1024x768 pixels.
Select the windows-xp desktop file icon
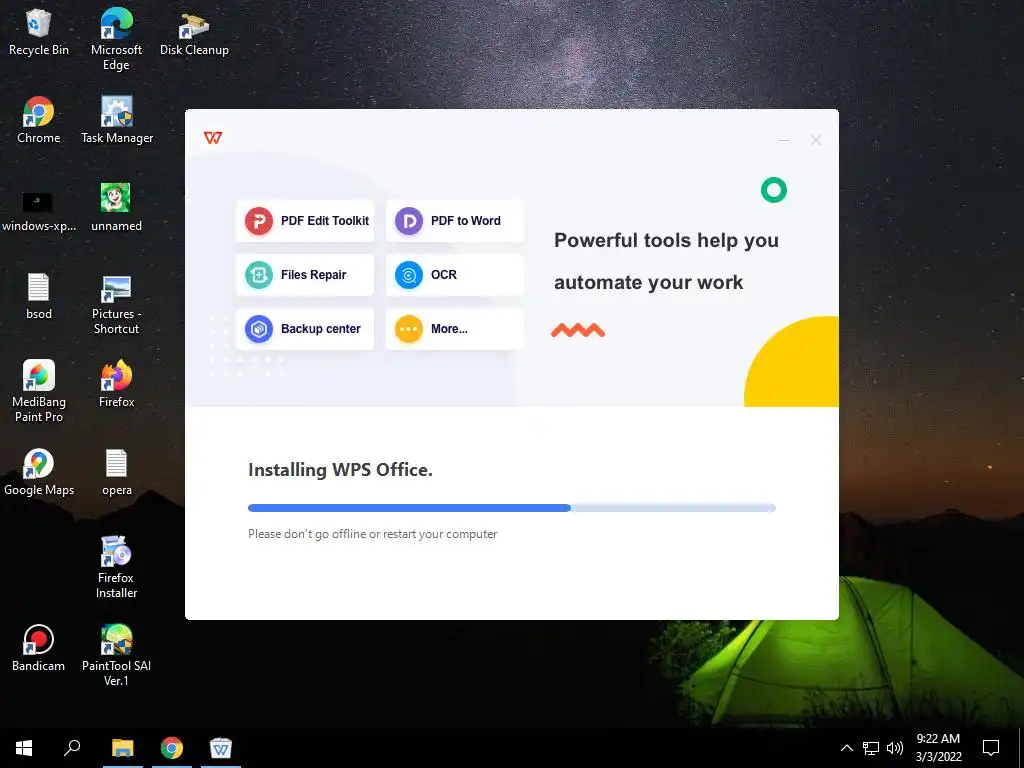tap(39, 210)
